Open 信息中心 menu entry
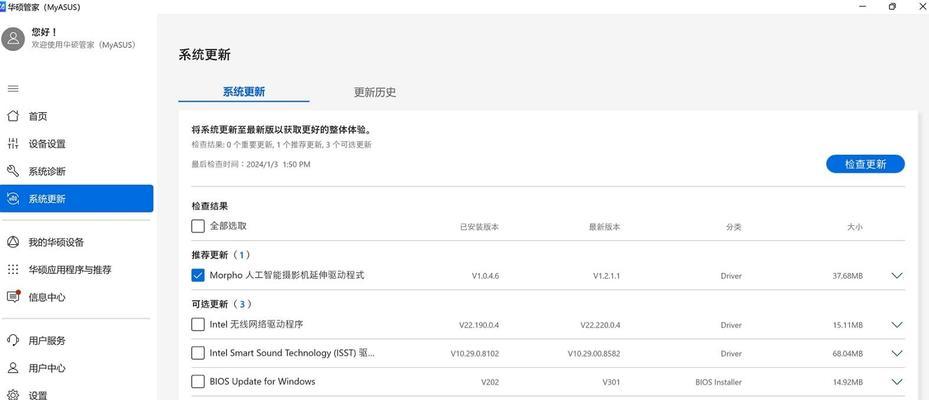Screen dimensions: 929x400 [47, 297]
